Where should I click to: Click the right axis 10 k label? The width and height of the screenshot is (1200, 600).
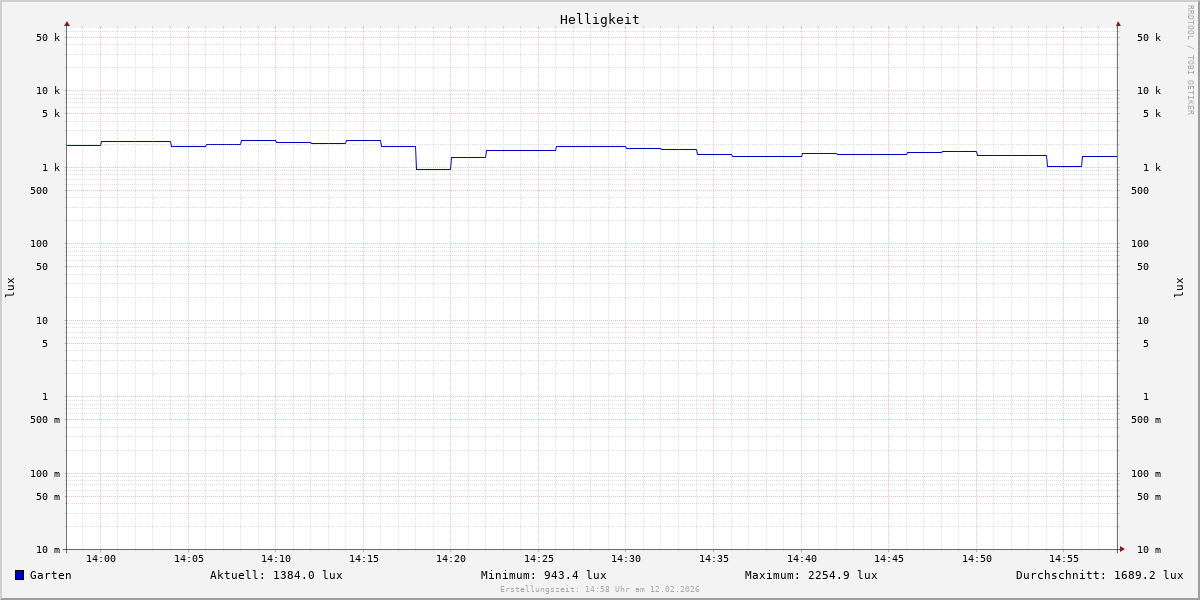[x=1149, y=91]
